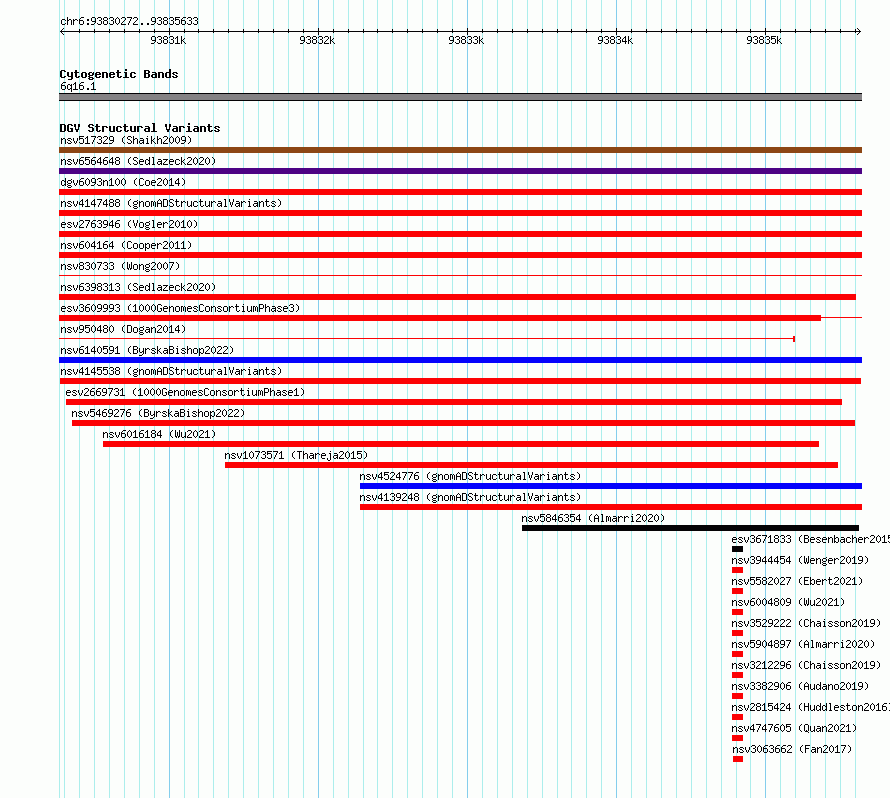Click the 93832k ruler label
The height and width of the screenshot is (798, 890).
[317, 40]
